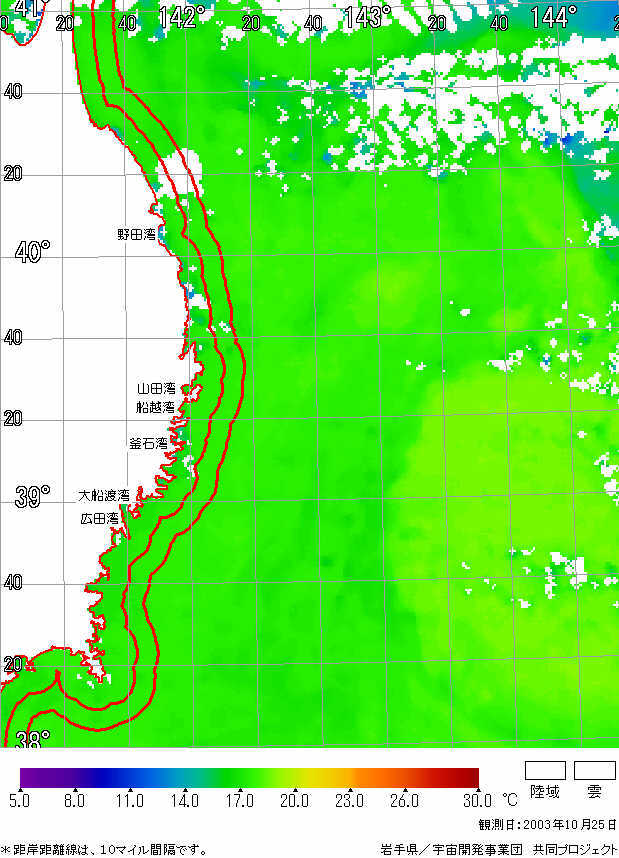Viewport: 619px width, 858px height.
Task: Click the 11.0 scale value
Action: (x=129, y=801)
